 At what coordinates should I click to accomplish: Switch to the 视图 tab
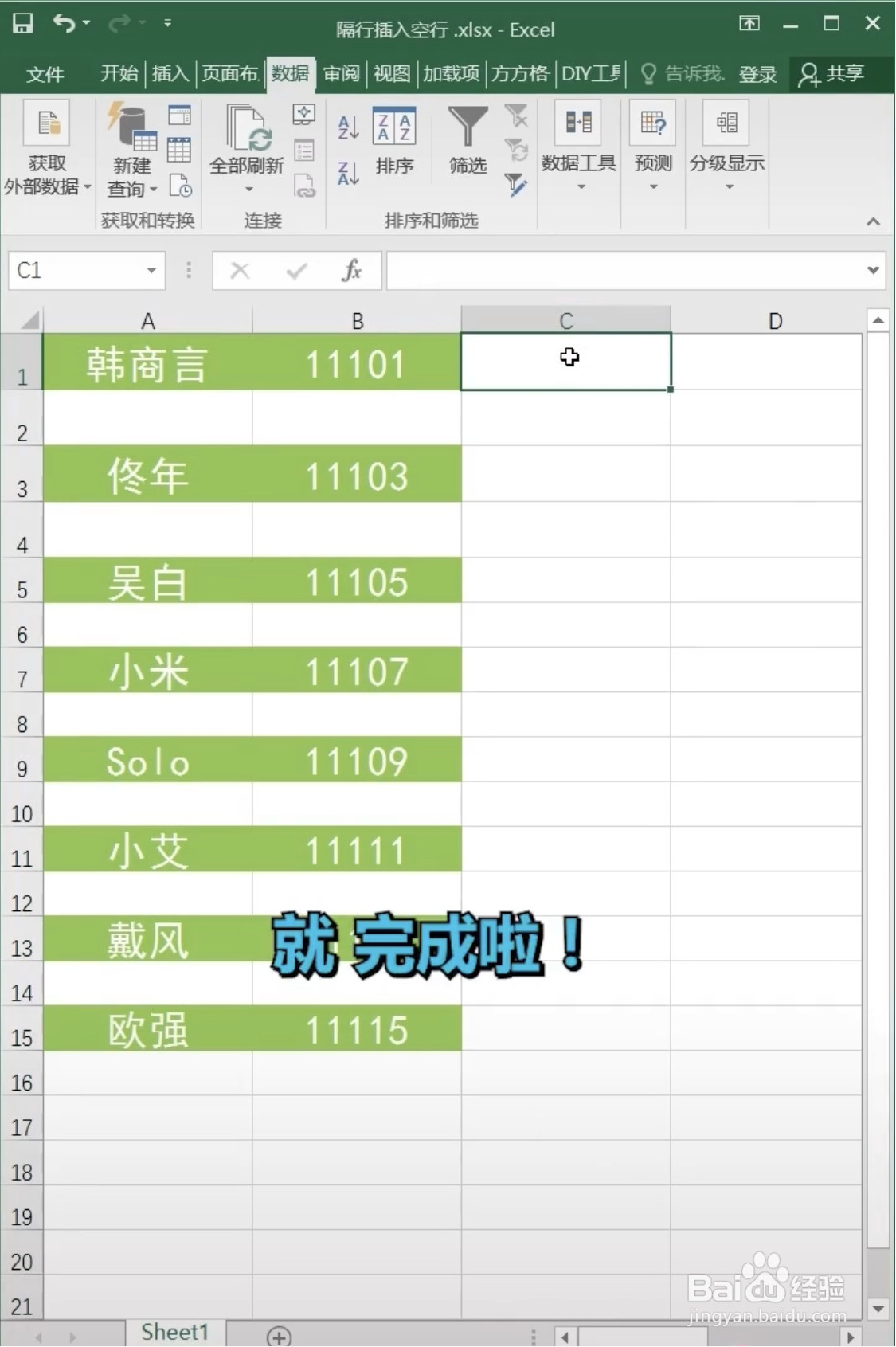[x=391, y=73]
